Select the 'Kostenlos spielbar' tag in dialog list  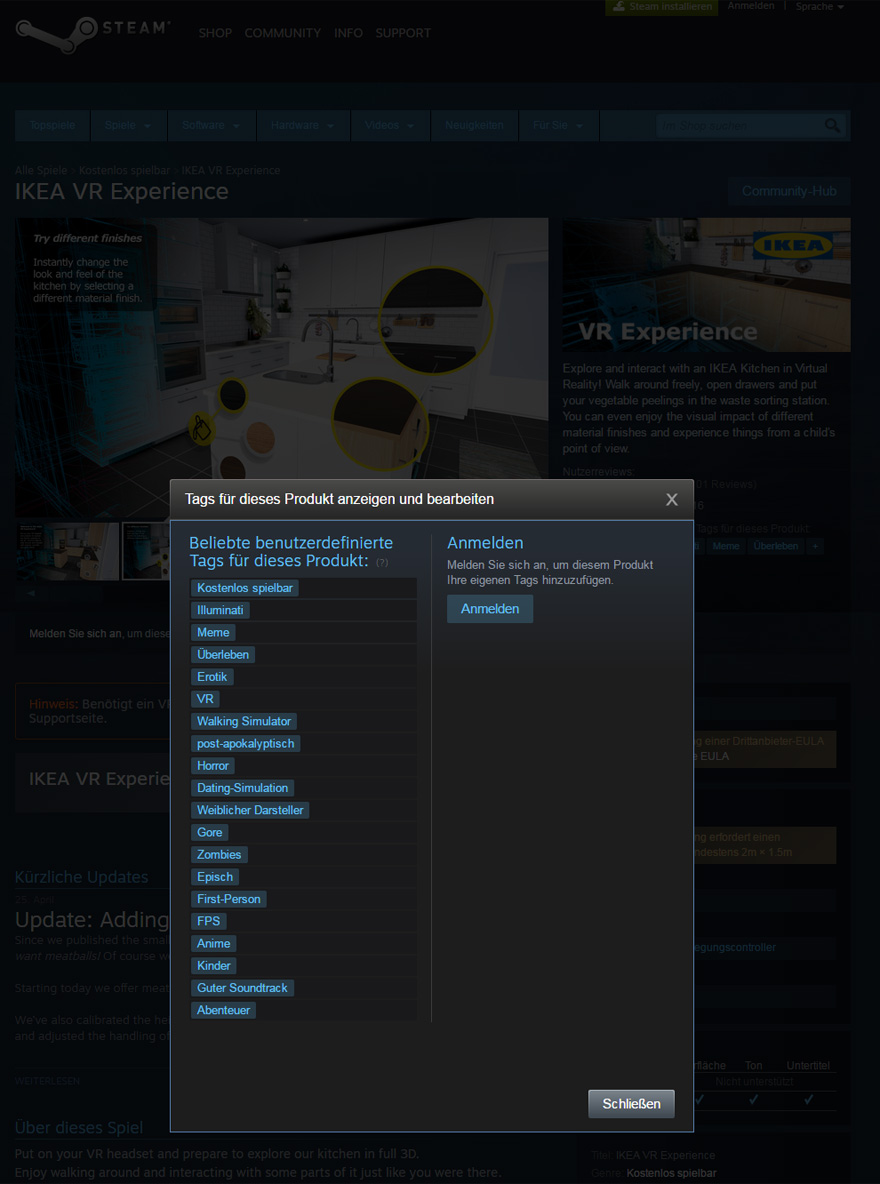click(245, 587)
